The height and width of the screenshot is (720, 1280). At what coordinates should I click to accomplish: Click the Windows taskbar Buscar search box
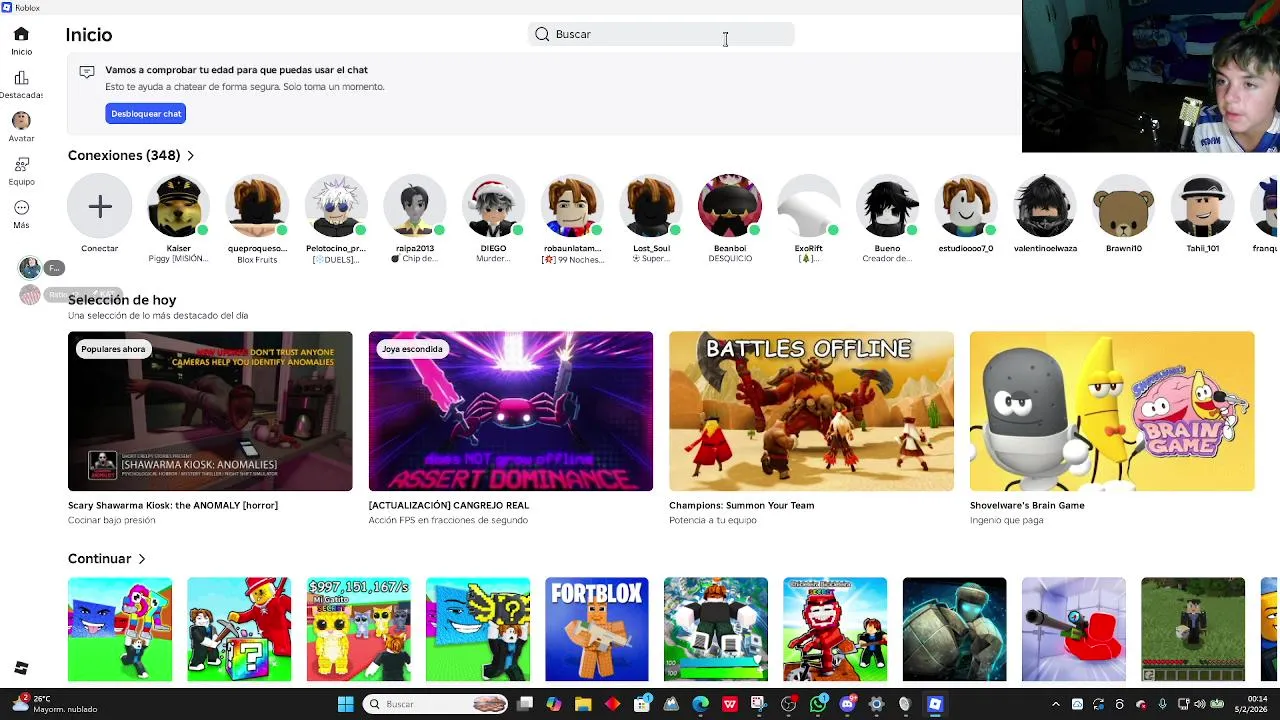coord(435,704)
